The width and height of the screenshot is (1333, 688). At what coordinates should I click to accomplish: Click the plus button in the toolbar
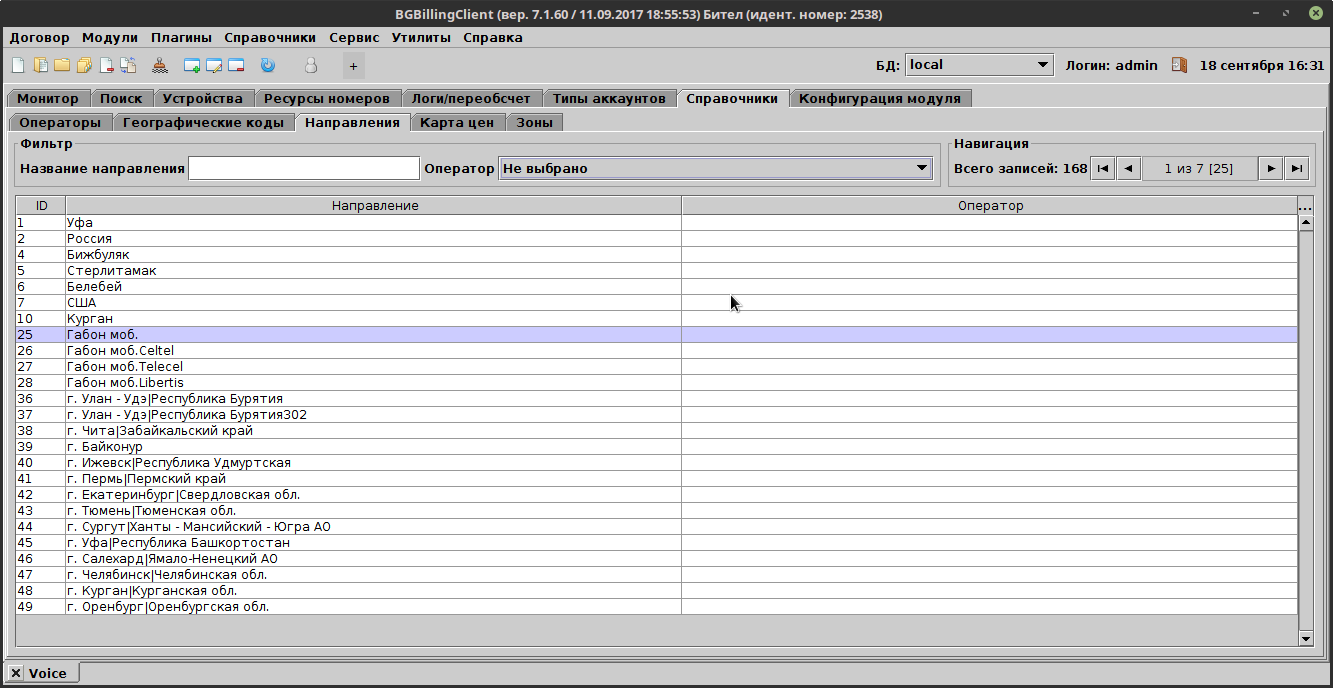pyautogui.click(x=353, y=66)
